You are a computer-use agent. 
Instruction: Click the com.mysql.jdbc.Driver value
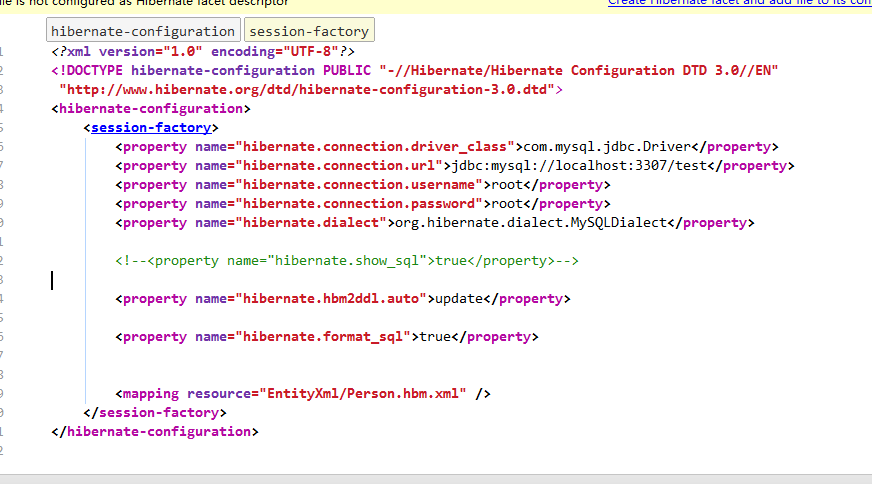607,147
